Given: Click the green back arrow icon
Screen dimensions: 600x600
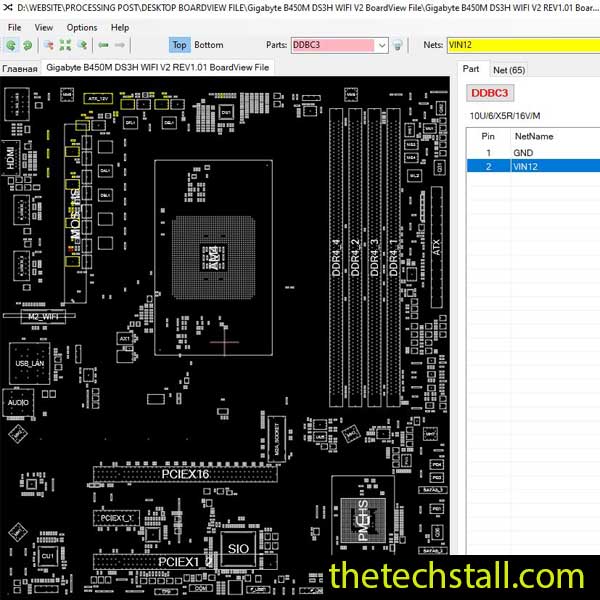Looking at the screenshot, I should pos(103,45).
